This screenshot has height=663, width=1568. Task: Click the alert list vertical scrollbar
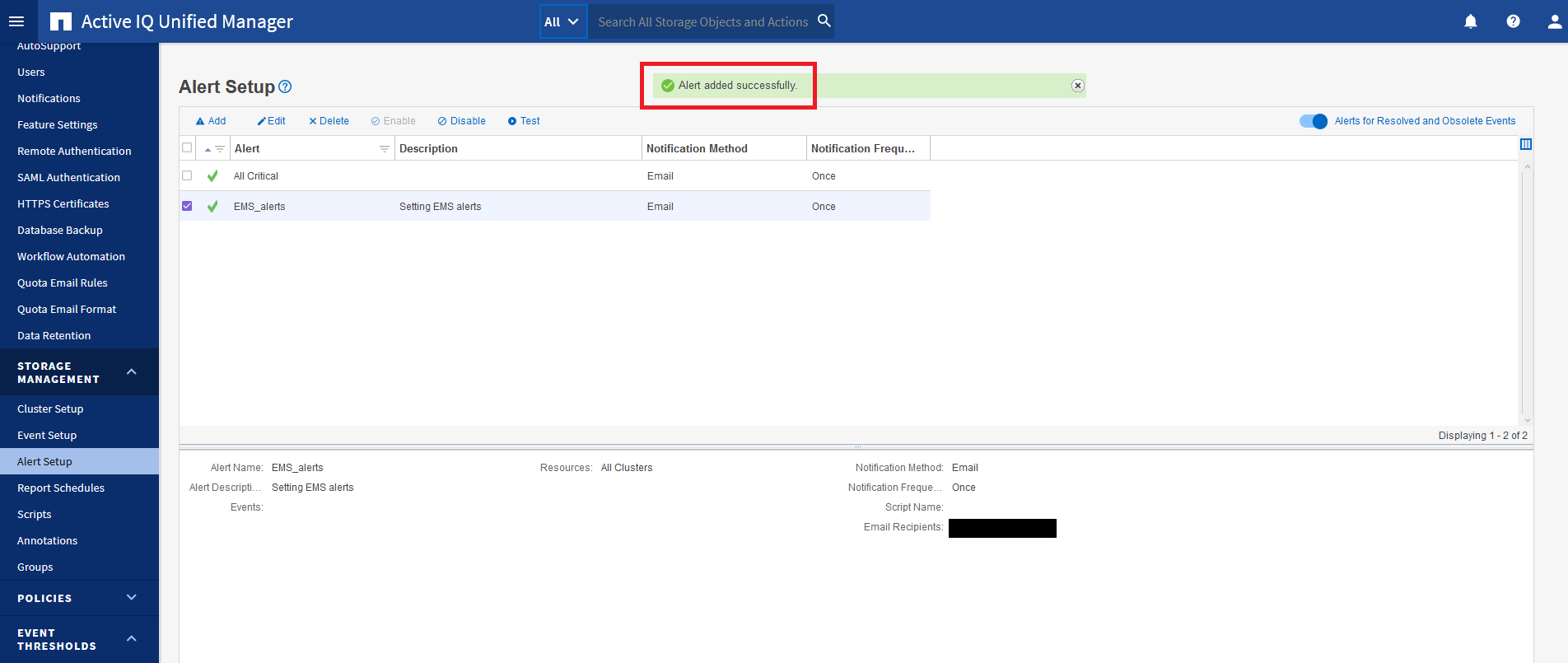(x=1527, y=292)
